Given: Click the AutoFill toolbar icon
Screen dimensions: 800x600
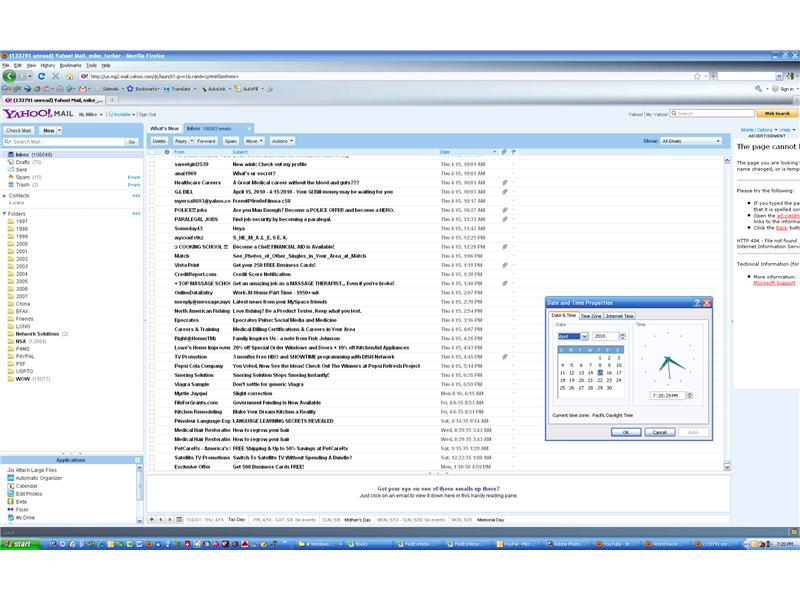Looking at the screenshot, I should (237, 89).
